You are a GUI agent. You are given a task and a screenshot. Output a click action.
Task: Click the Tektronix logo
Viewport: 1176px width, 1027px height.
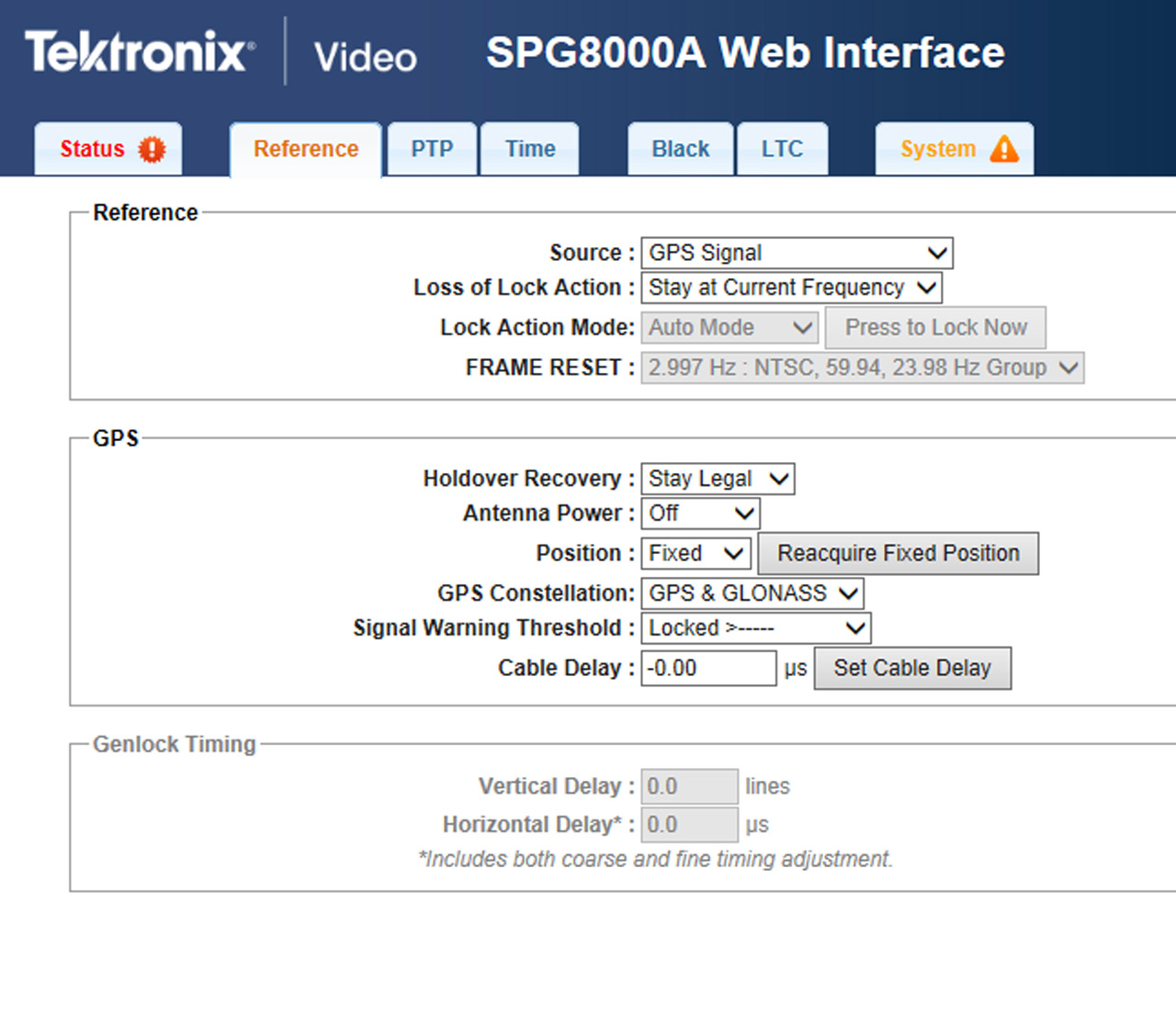(140, 51)
